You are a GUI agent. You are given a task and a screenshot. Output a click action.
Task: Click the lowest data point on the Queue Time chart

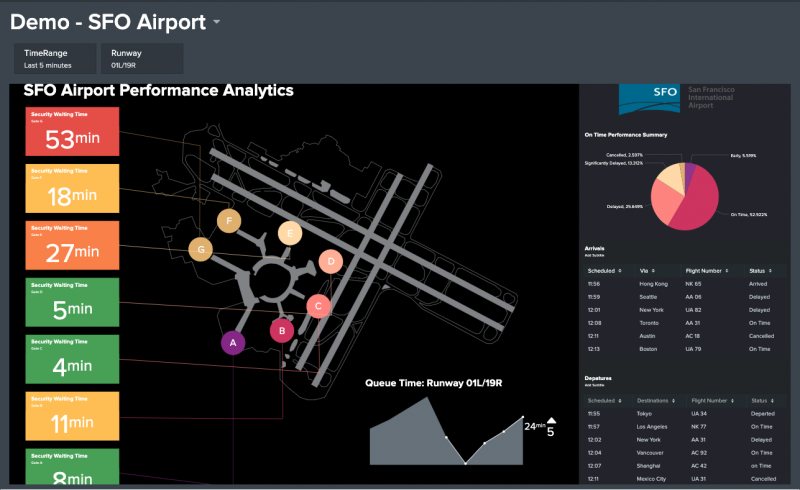coord(465,463)
